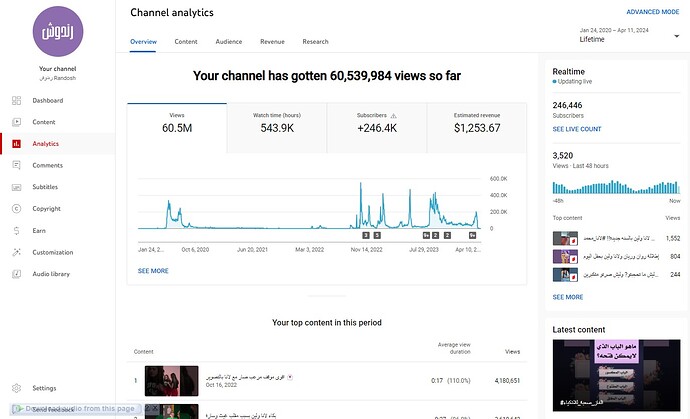Click the ADVANCED MODE link
The width and height of the screenshot is (690, 419).
[x=654, y=12]
